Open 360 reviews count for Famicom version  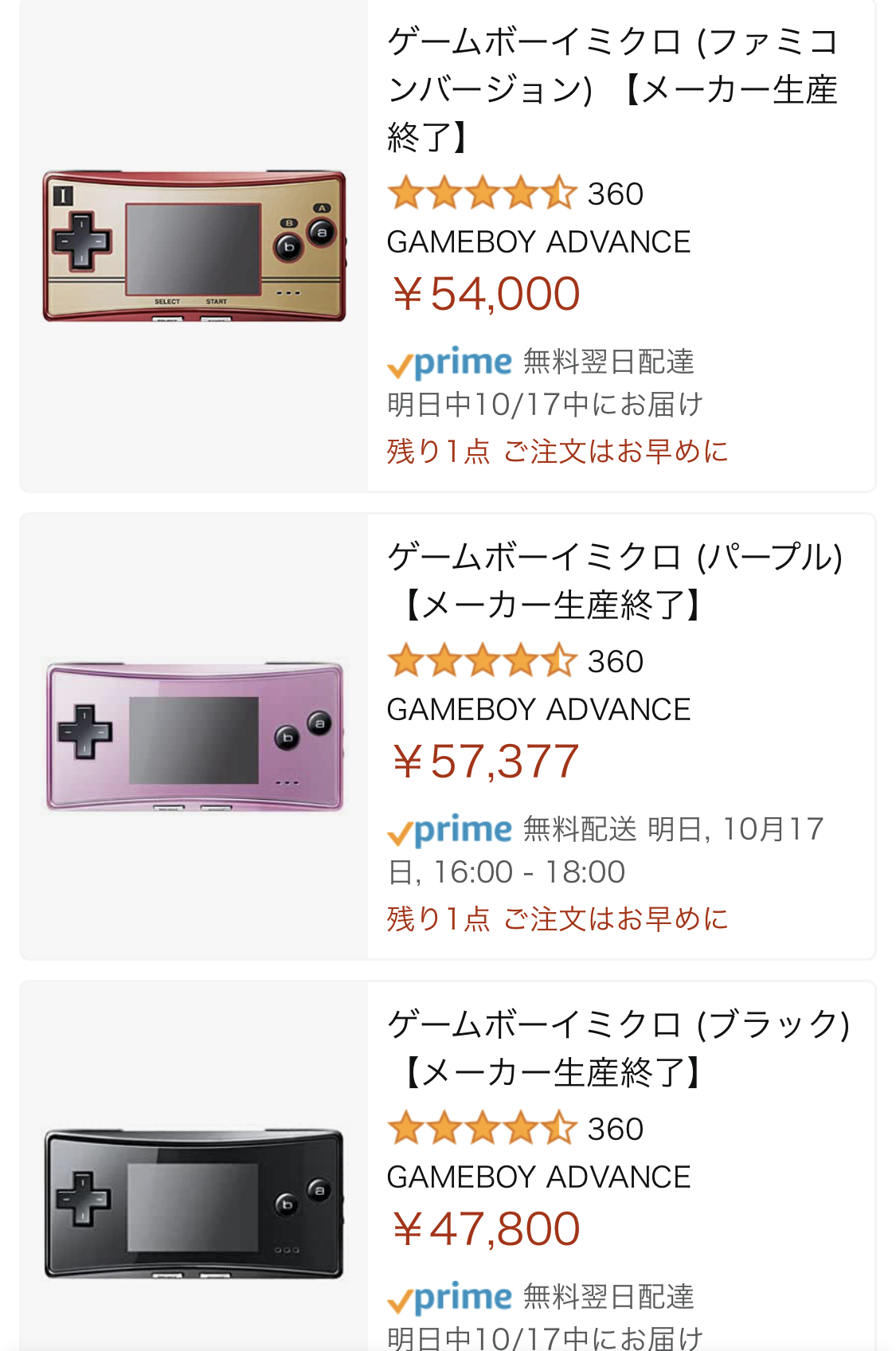[615, 194]
